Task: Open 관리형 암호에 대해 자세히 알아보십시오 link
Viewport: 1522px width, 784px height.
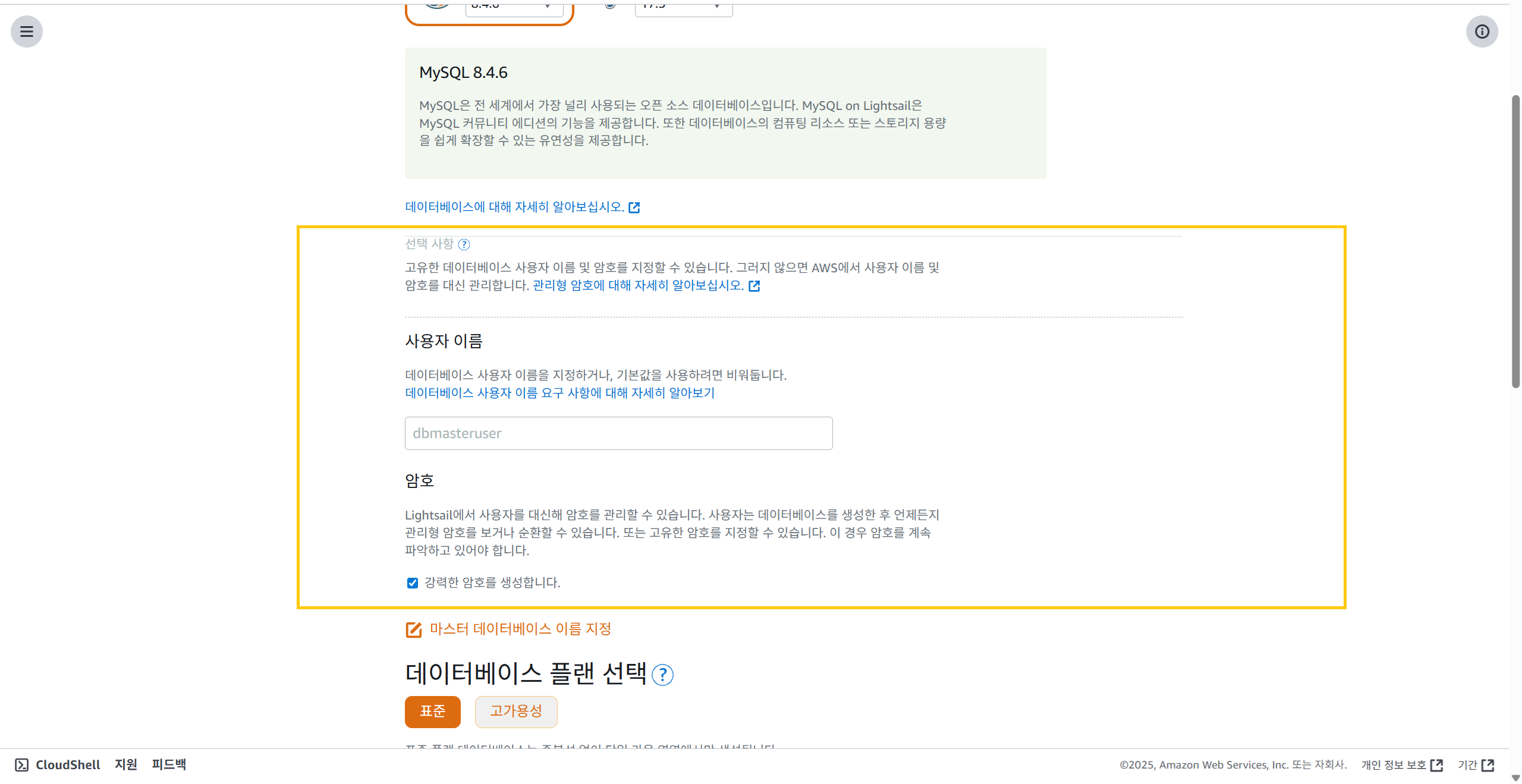Action: 639,285
